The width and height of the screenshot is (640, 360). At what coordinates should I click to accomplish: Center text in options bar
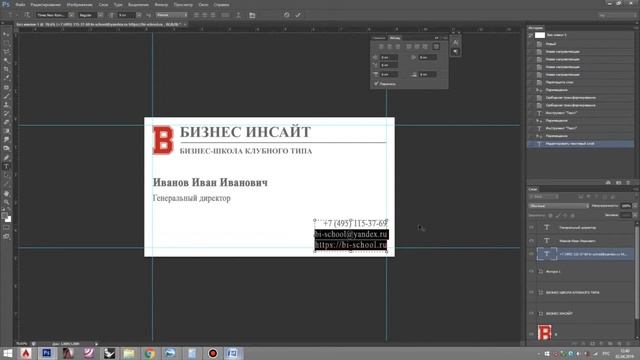point(204,15)
